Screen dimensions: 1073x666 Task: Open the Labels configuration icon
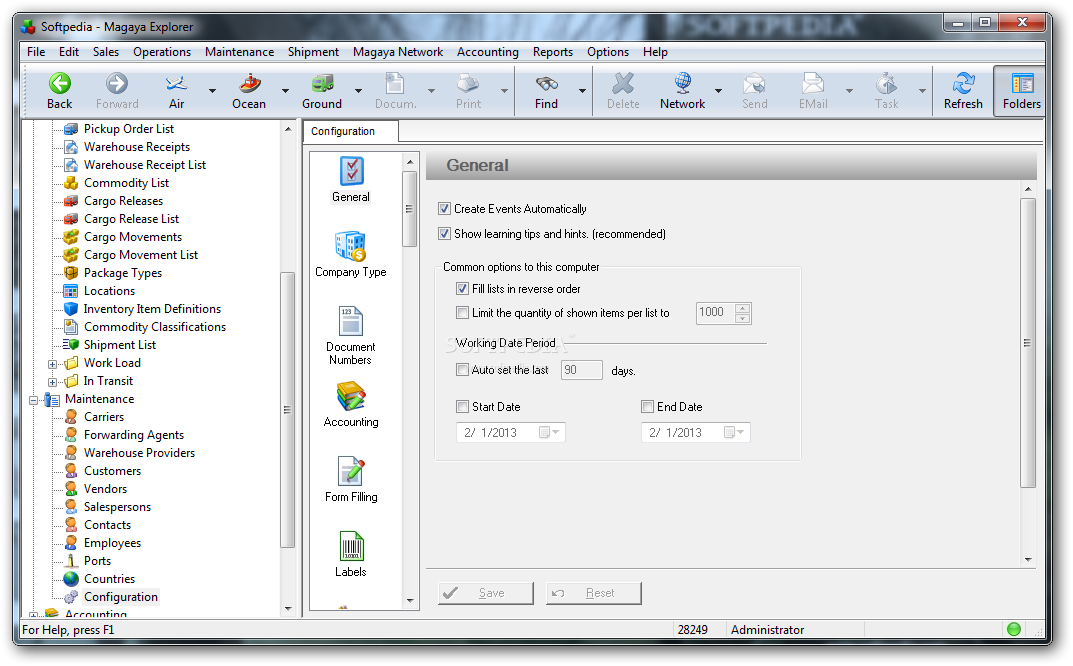351,546
